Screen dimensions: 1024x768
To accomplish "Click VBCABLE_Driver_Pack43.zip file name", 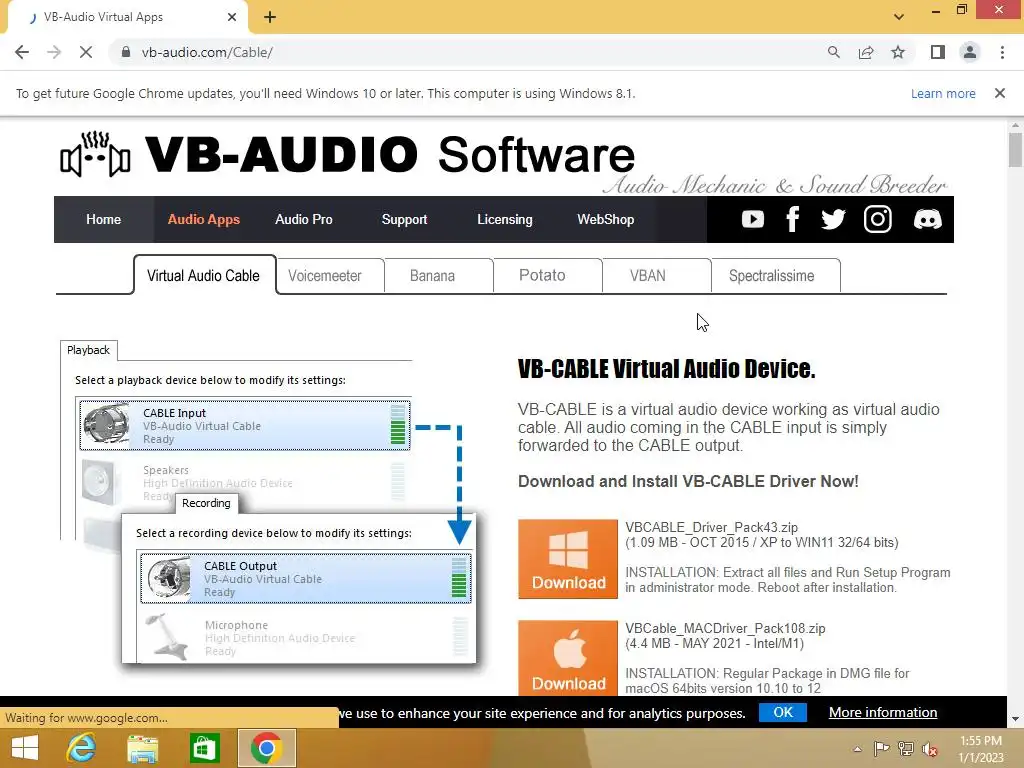I will [711, 527].
